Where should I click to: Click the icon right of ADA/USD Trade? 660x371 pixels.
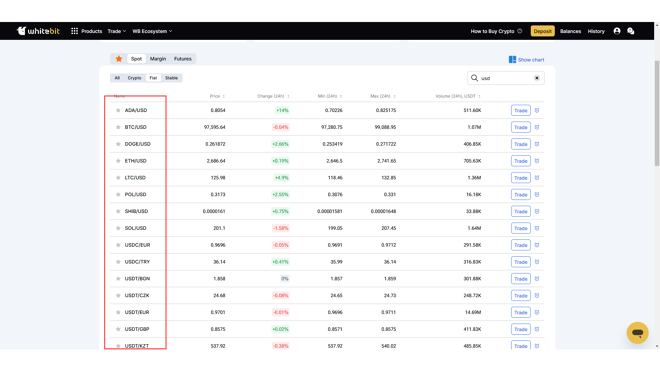pos(537,110)
